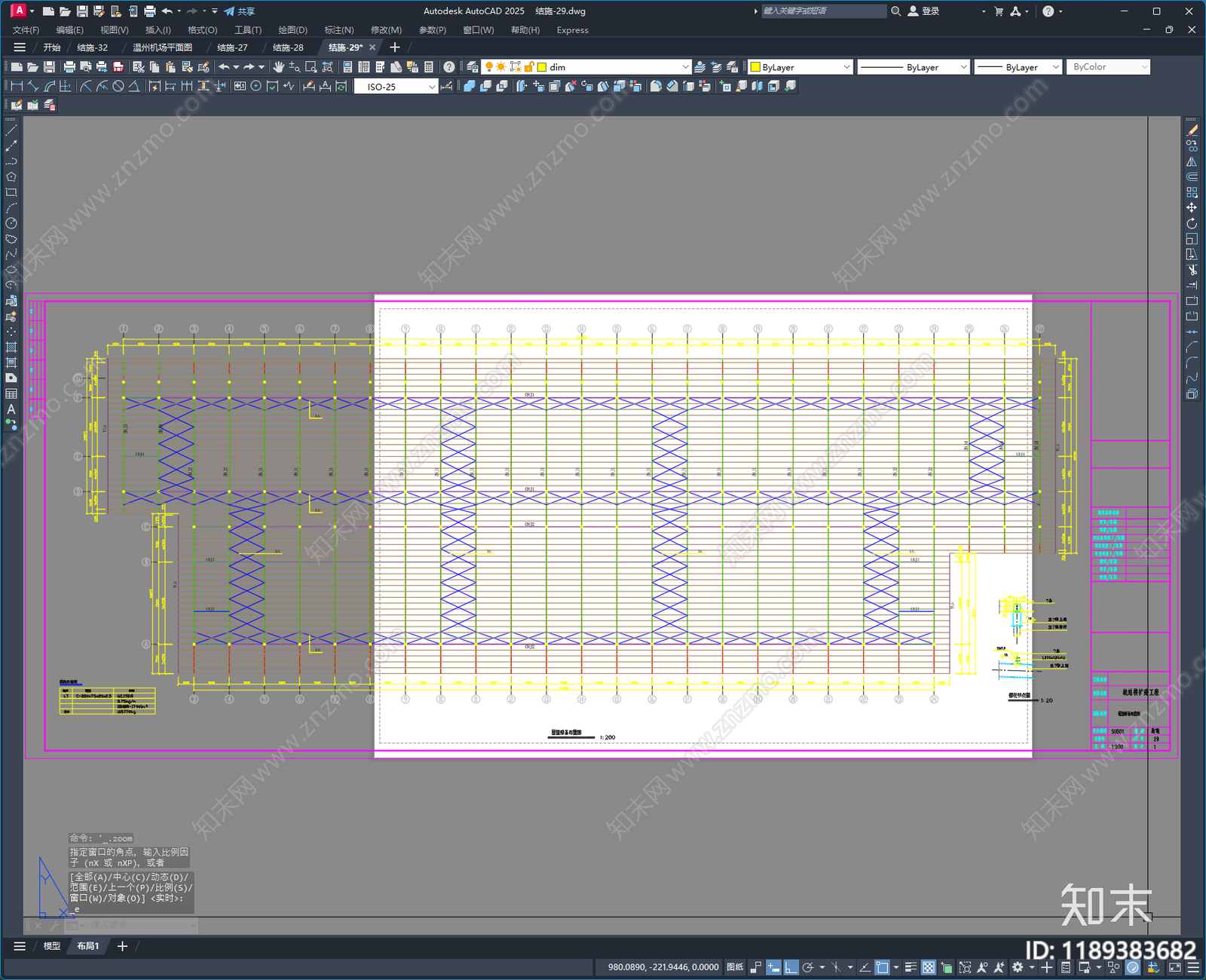This screenshot has height=980, width=1206.
Task: Switch to the 模型 model tab
Action: pos(51,946)
